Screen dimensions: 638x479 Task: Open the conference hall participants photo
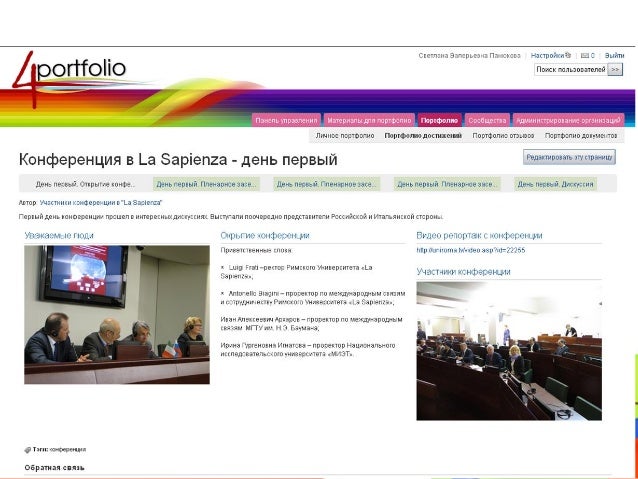(x=509, y=351)
